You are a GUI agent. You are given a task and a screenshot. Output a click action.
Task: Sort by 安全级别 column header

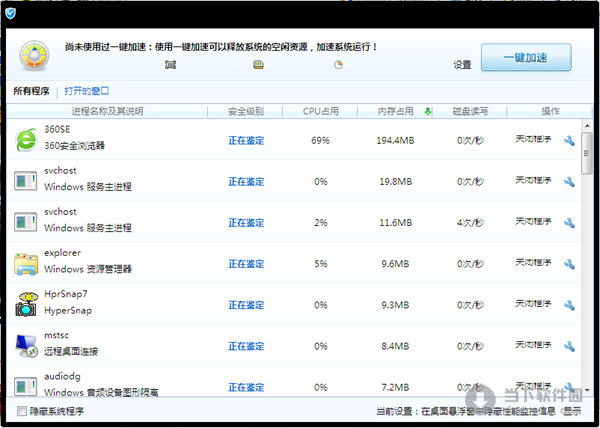click(246, 111)
